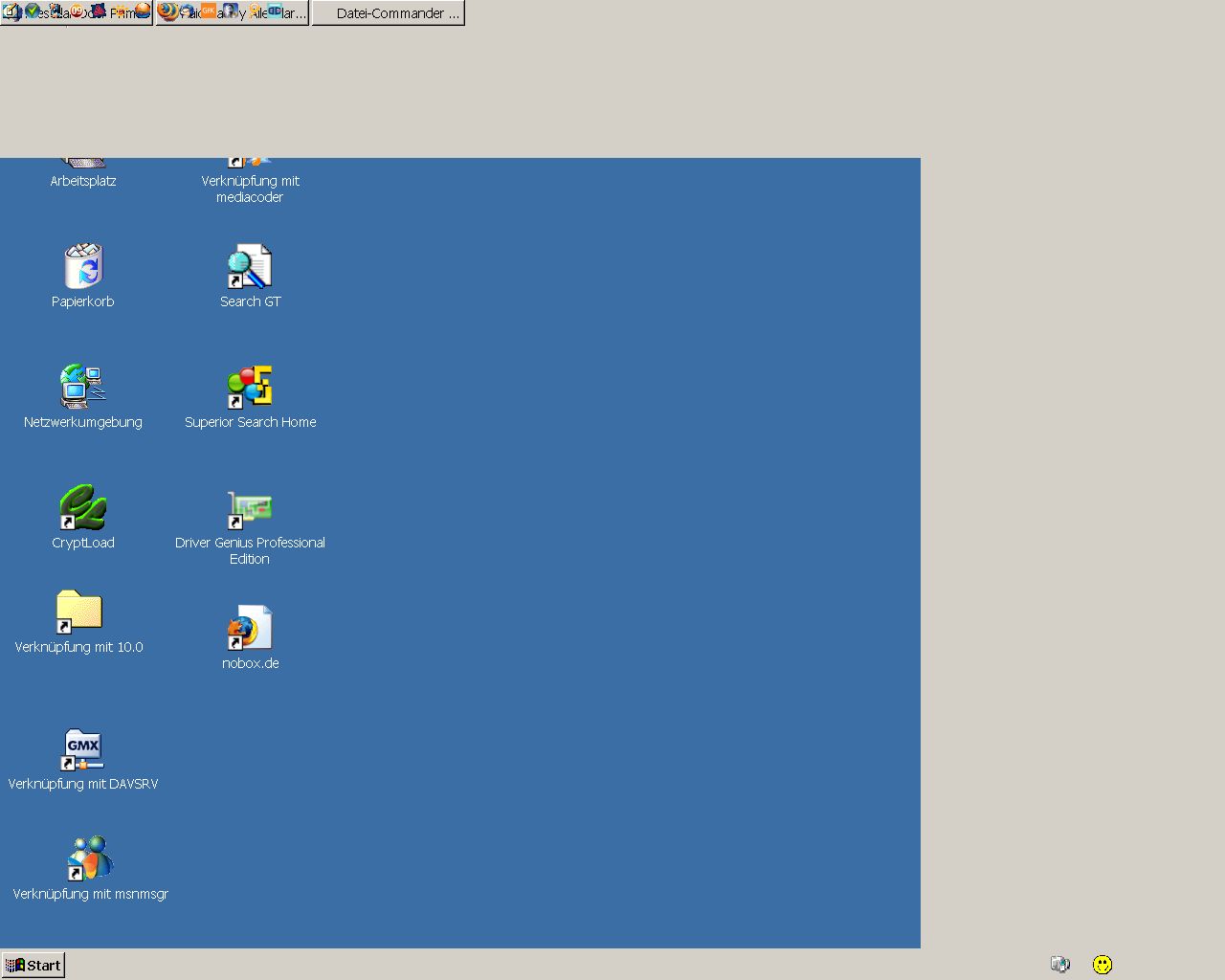Launch the msnmsgr messenger shortcut

[x=90, y=859]
